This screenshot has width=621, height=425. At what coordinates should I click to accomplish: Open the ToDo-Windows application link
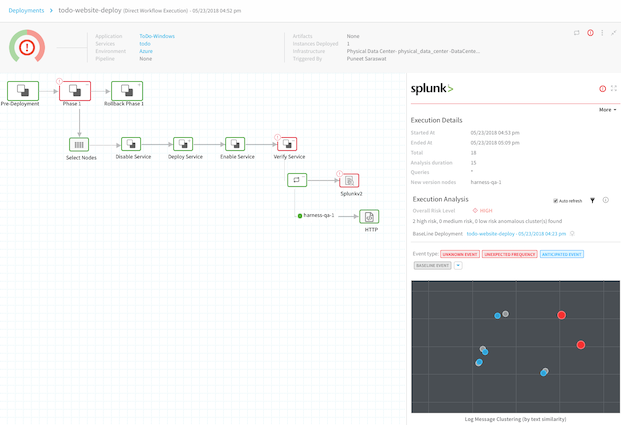[157, 36]
